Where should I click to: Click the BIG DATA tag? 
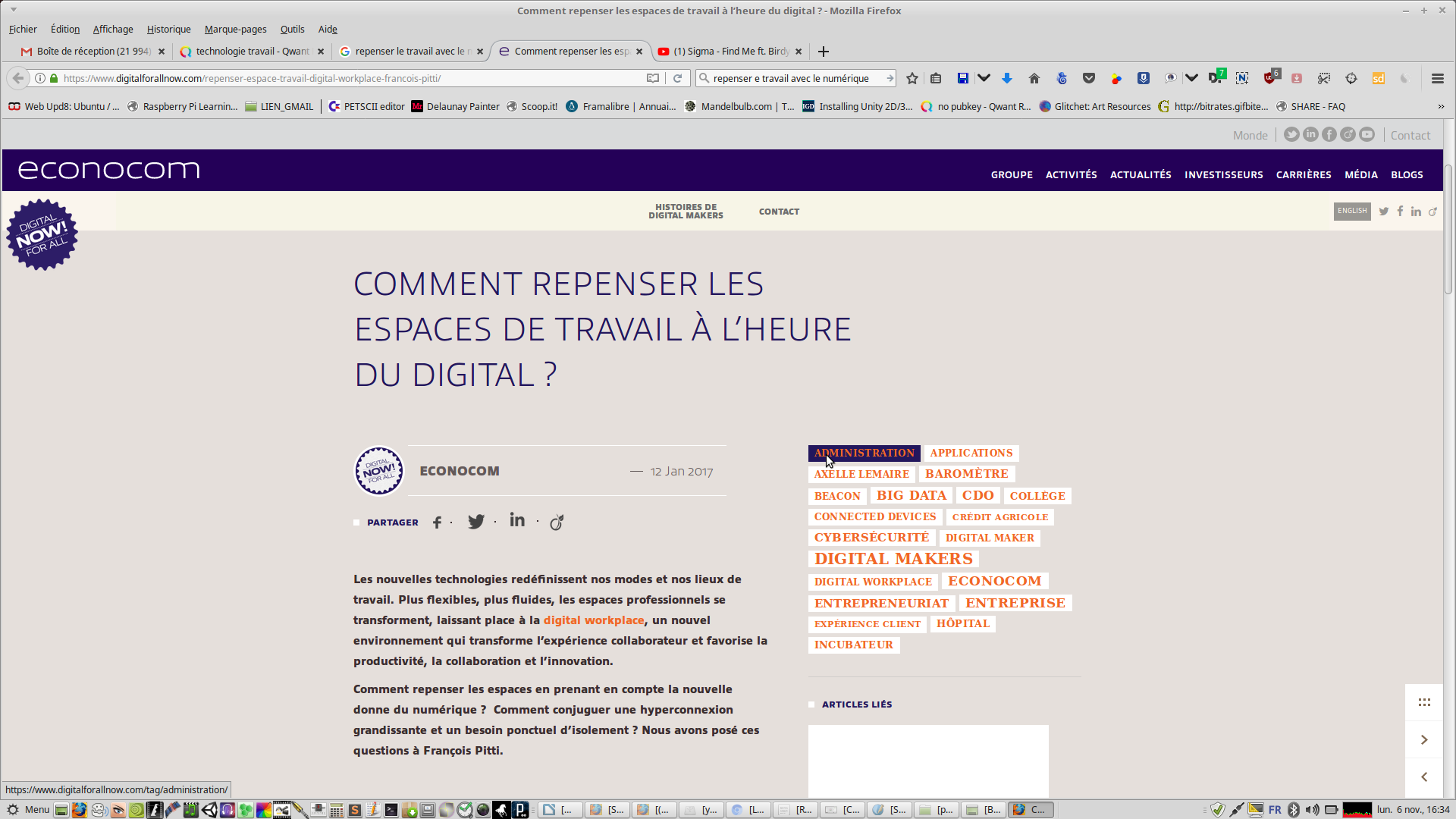[911, 495]
